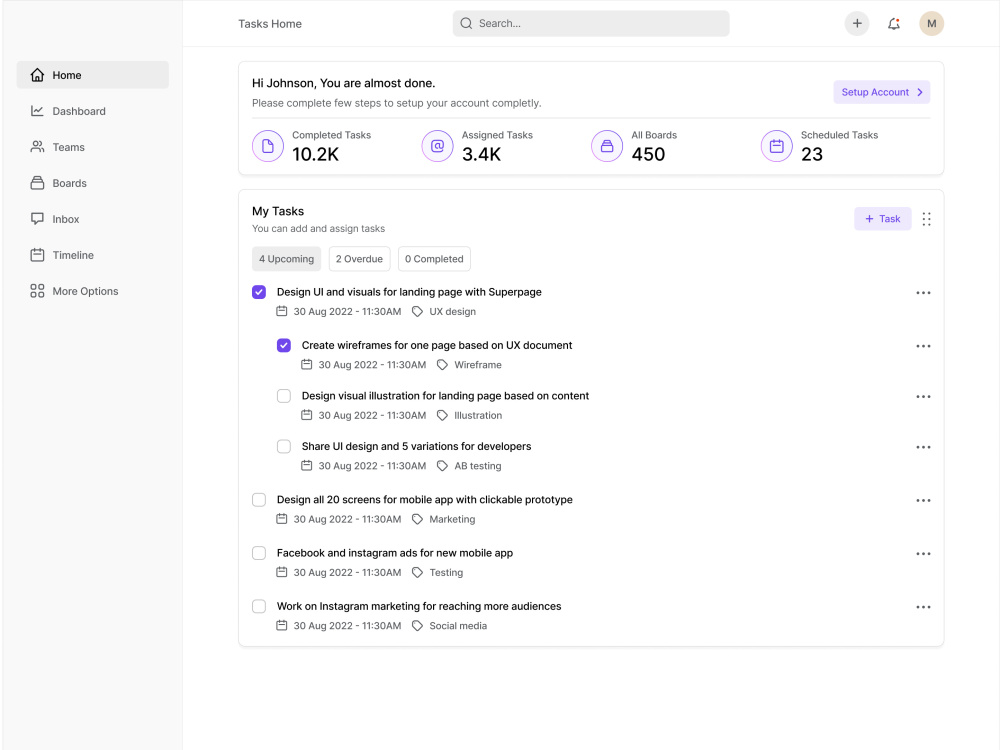
Task: Click the Scheduled Tasks calendar icon
Action: 776,146
